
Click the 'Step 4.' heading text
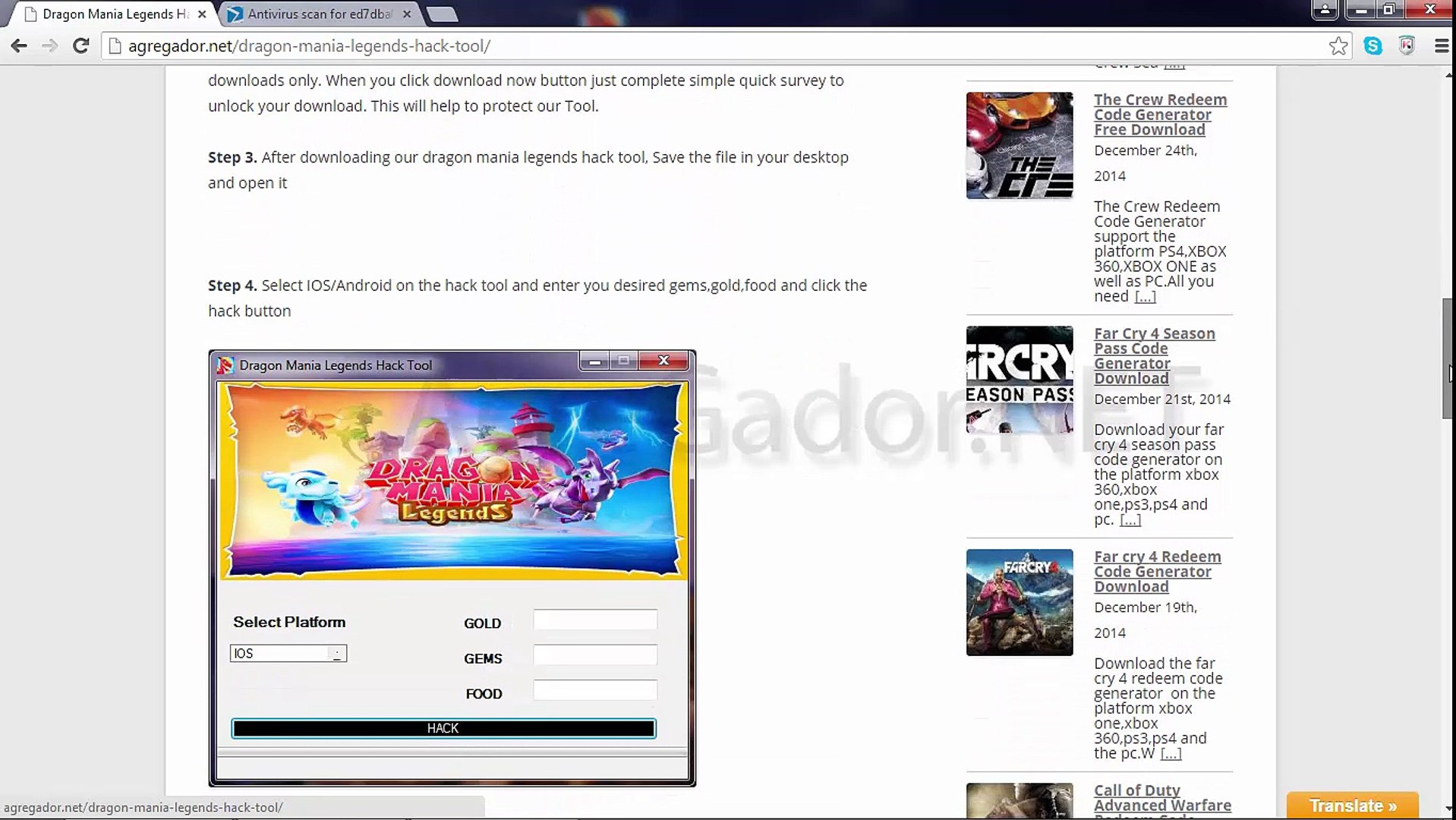(x=232, y=286)
